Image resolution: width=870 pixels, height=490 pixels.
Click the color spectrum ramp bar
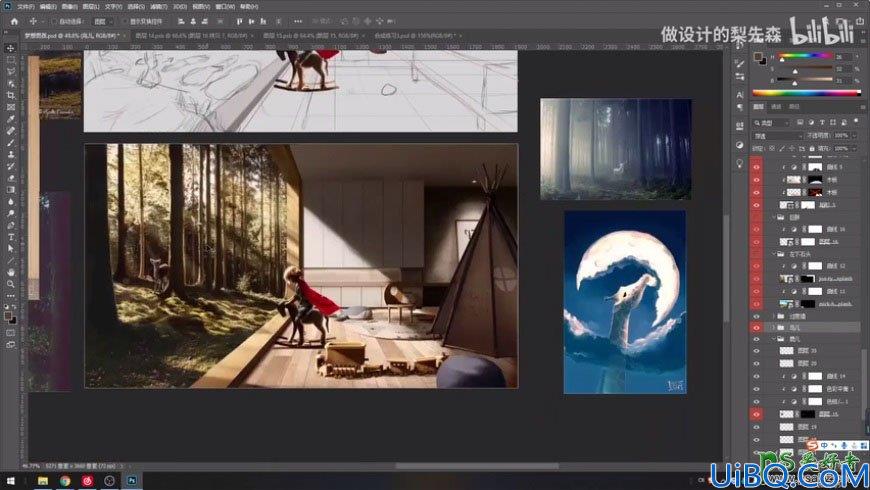click(x=807, y=93)
